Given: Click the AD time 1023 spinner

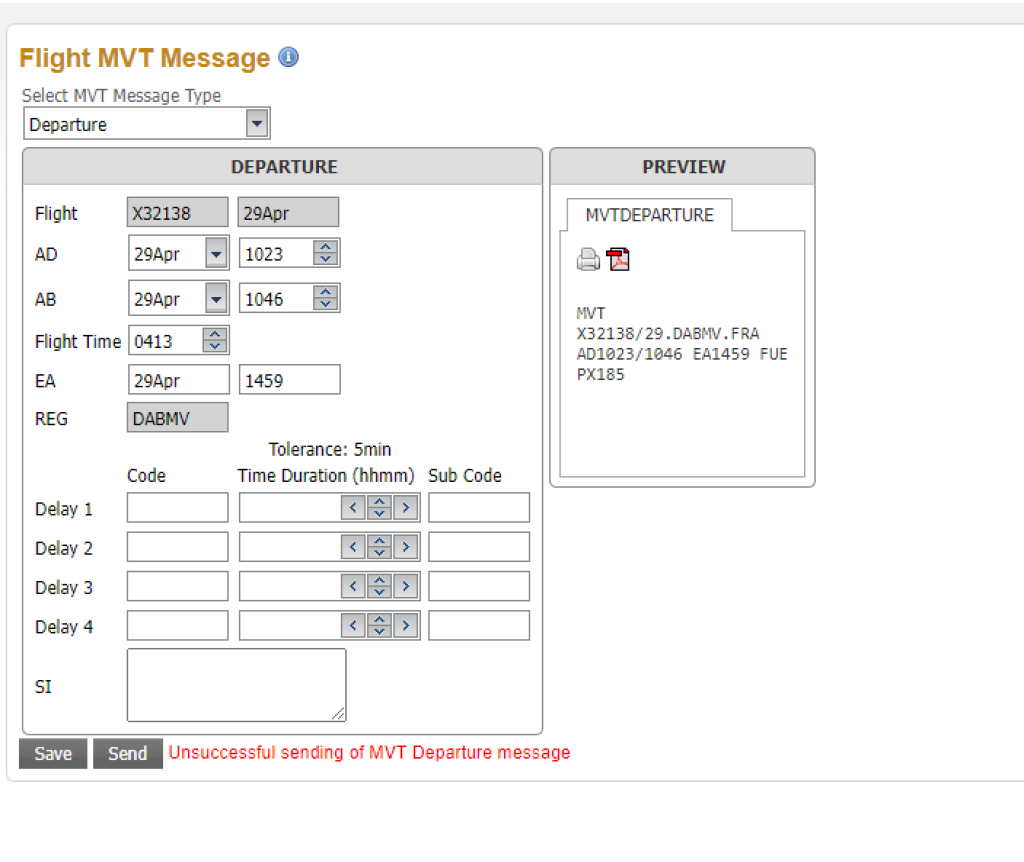Looking at the screenshot, I should [325, 254].
